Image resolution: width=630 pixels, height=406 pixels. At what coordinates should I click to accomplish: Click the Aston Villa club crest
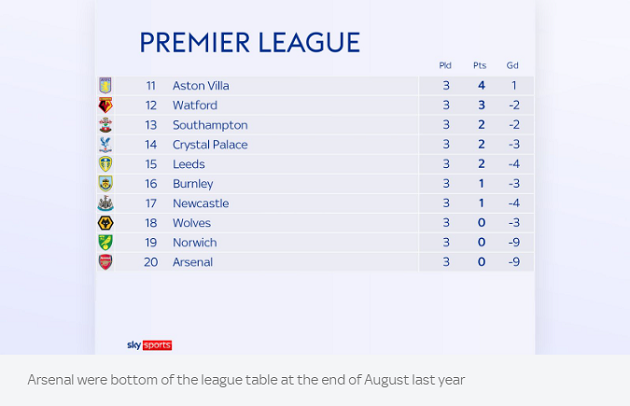click(x=105, y=86)
